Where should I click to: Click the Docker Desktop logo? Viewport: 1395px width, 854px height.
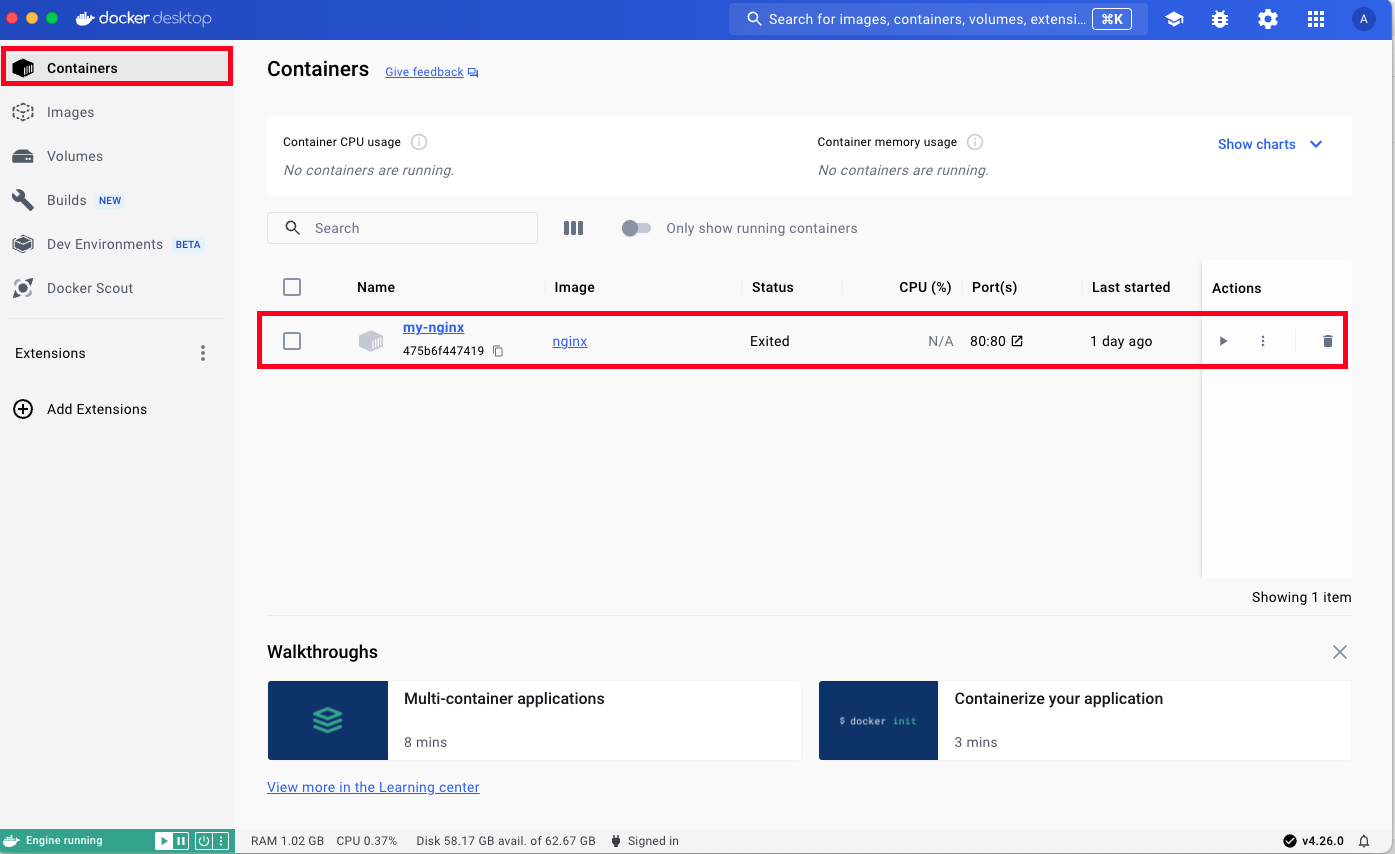[x=143, y=19]
